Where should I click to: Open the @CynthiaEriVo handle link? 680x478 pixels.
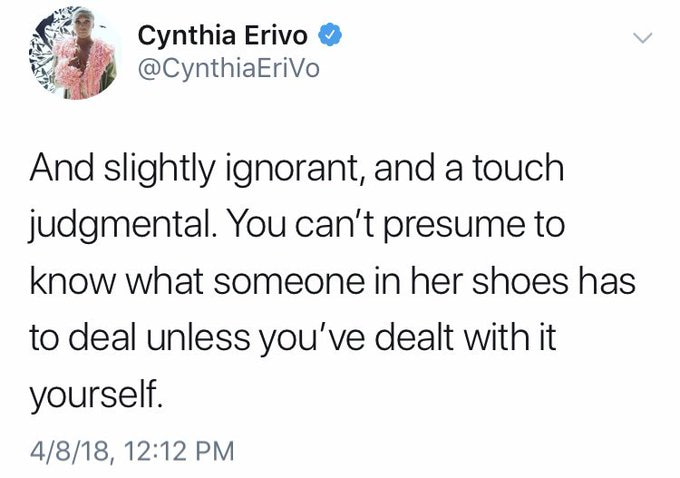click(228, 71)
